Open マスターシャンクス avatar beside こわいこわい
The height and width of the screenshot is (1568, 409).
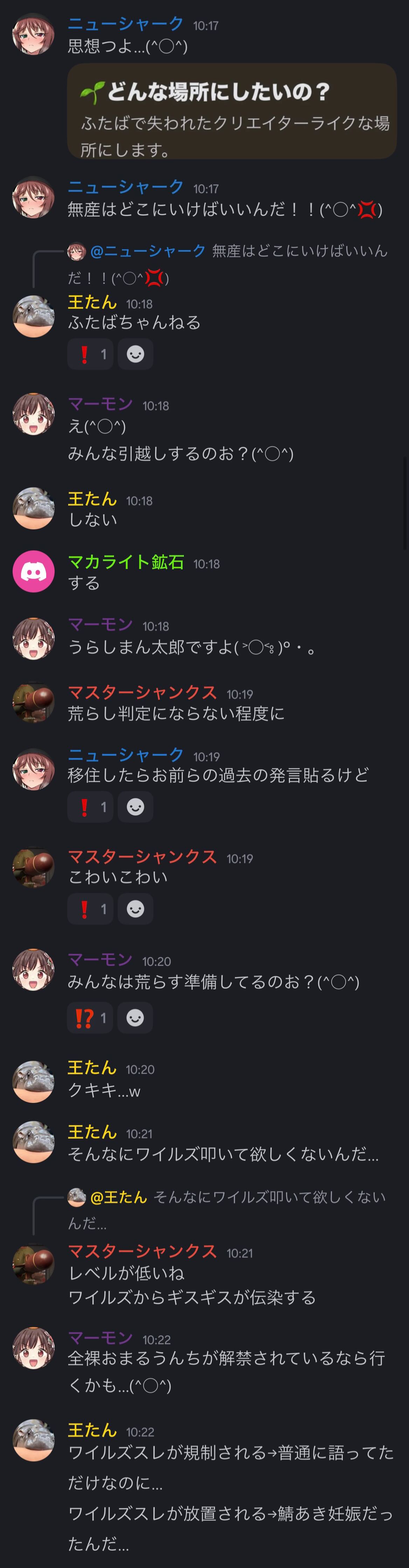(33, 867)
